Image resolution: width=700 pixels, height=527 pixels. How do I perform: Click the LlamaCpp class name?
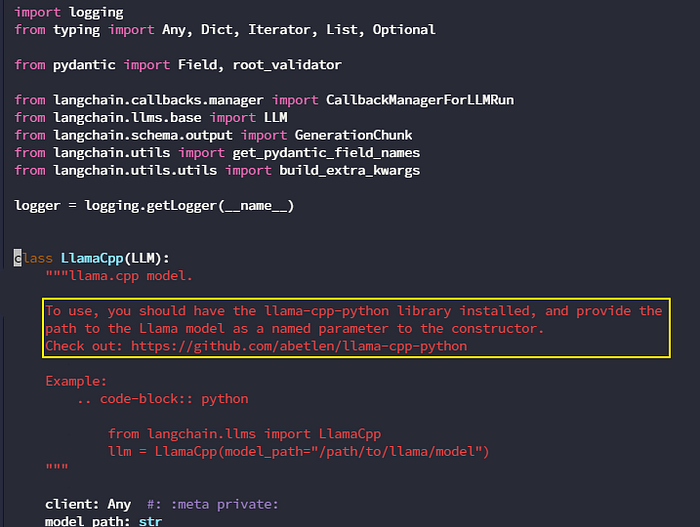[92, 258]
